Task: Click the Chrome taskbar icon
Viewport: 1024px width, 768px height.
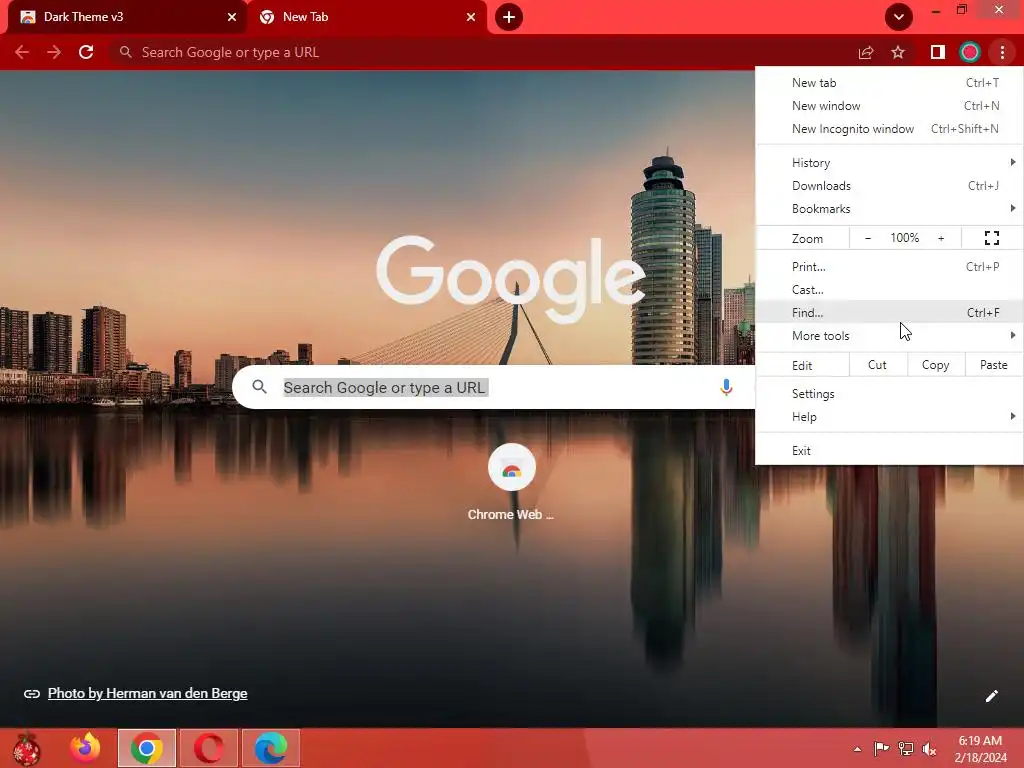Action: (147, 748)
